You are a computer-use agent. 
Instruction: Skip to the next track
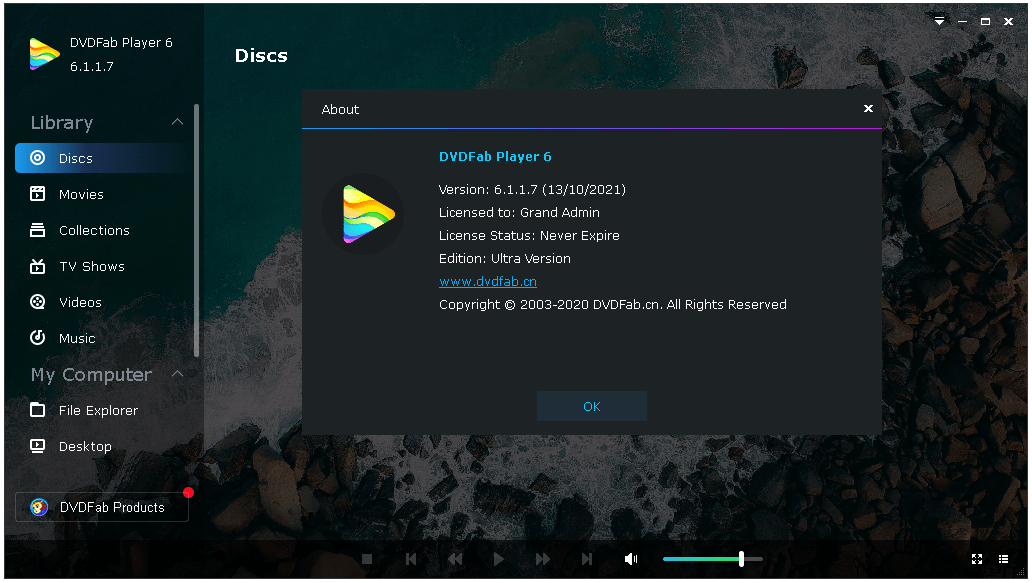click(x=586, y=559)
